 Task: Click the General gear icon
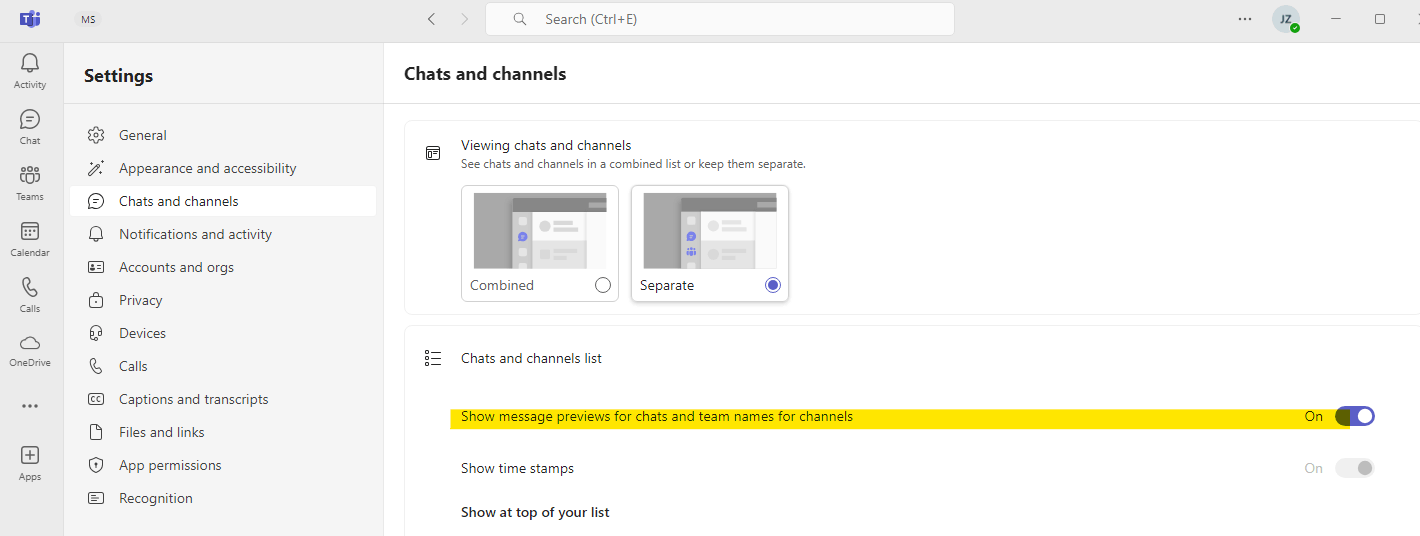(96, 135)
